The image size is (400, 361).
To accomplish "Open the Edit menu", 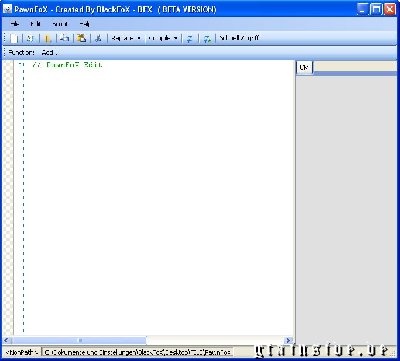I will pos(35,24).
